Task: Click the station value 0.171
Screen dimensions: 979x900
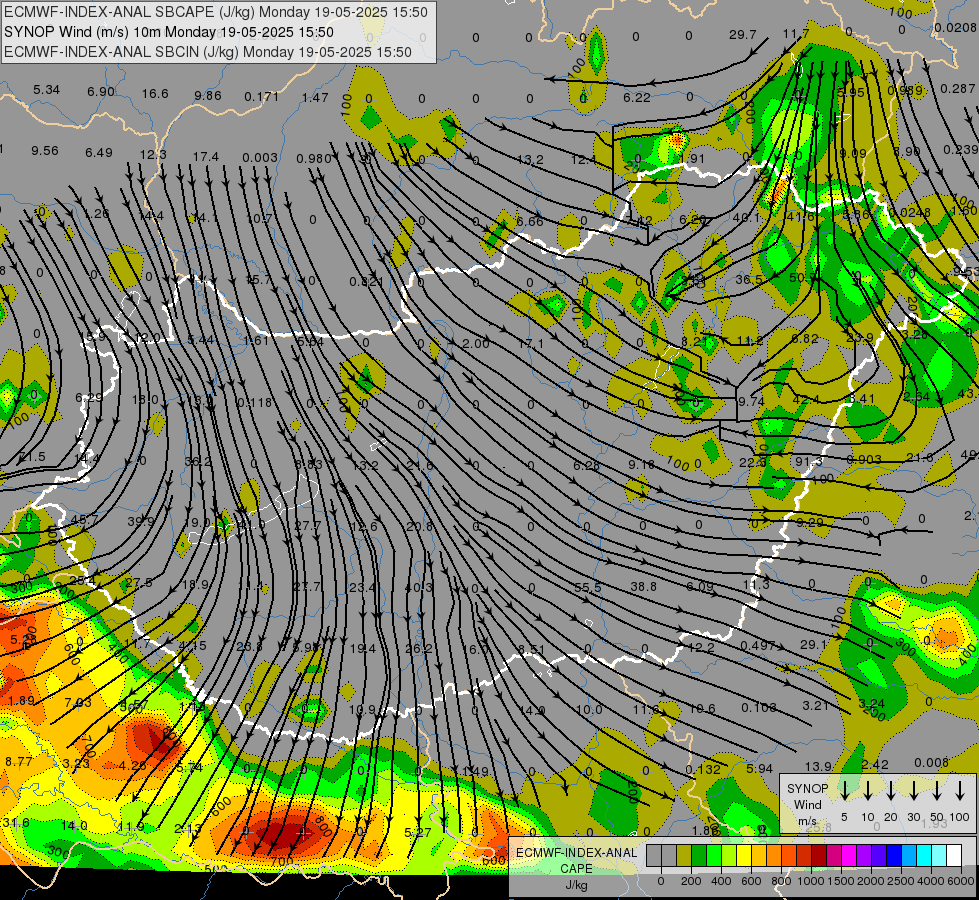Action: tap(261, 97)
